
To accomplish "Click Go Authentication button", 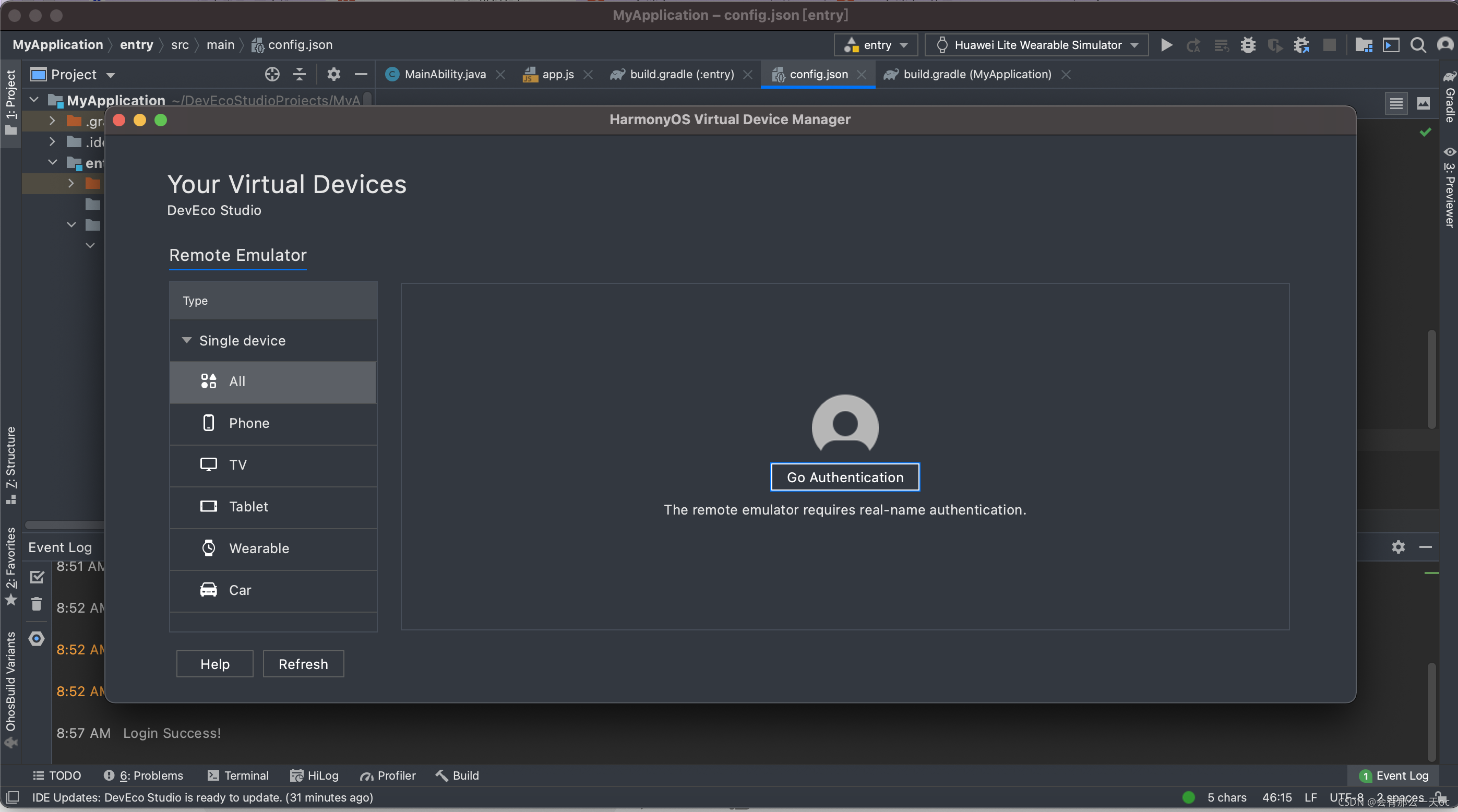I will pyautogui.click(x=845, y=477).
